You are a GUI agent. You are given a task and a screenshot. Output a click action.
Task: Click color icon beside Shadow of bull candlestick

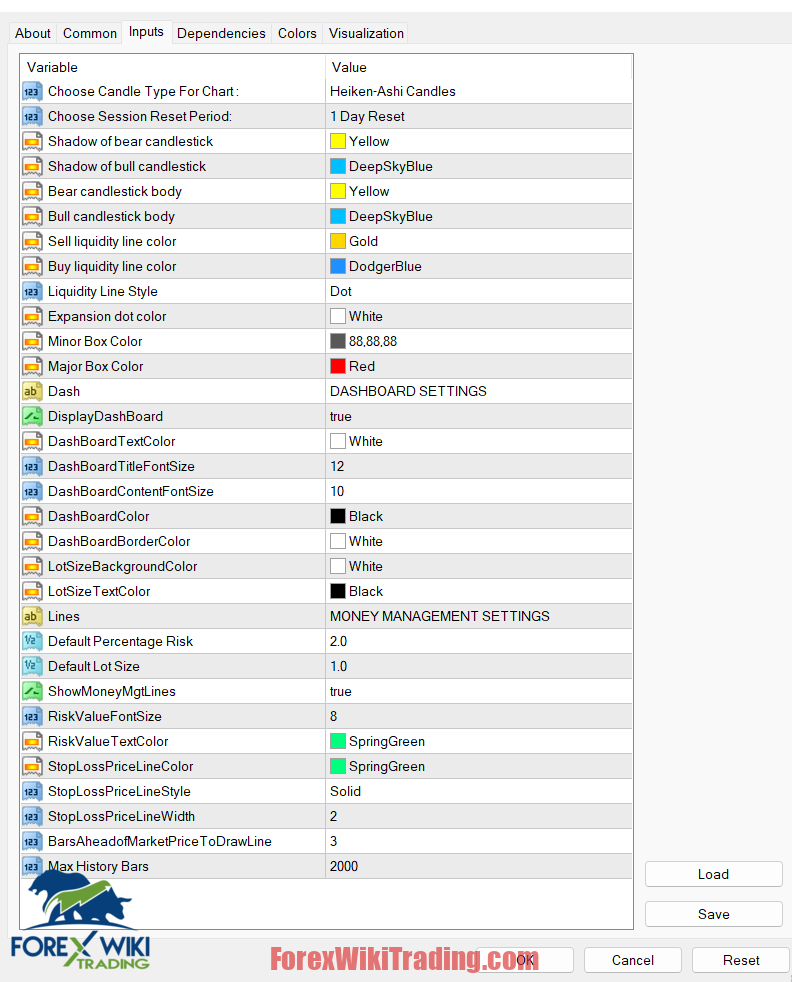32,167
